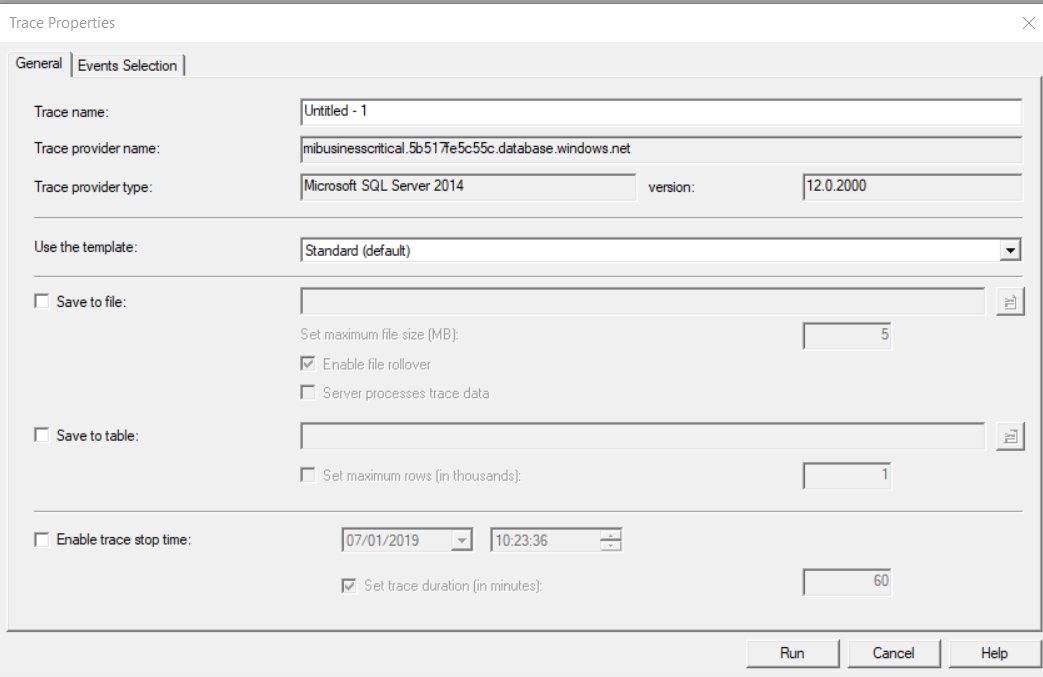Expand the stop date 07/01/2019 dropdown
This screenshot has width=1043, height=677.
tap(461, 540)
